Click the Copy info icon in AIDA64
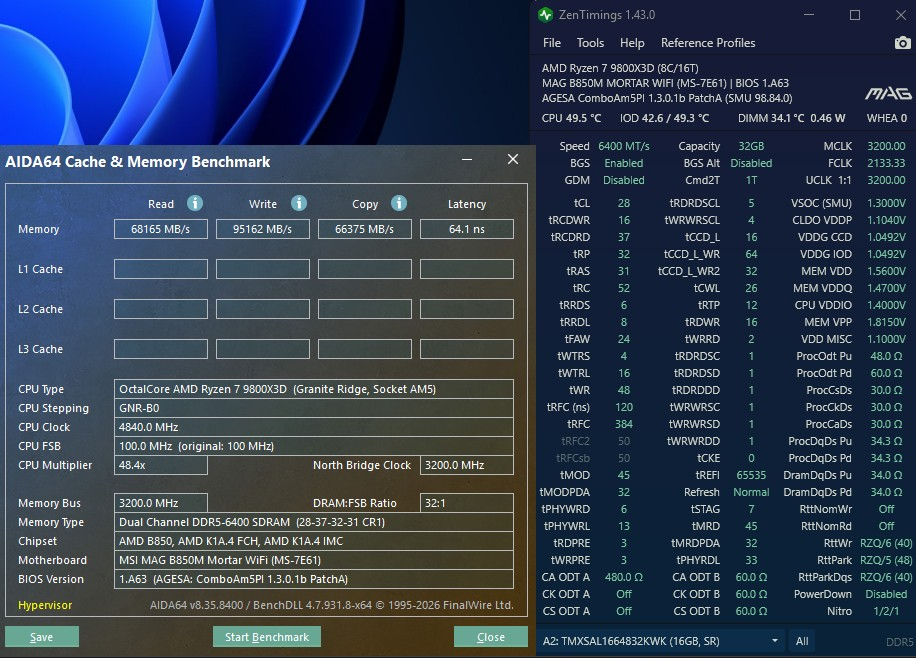Viewport: 916px width, 658px height. pos(399,203)
